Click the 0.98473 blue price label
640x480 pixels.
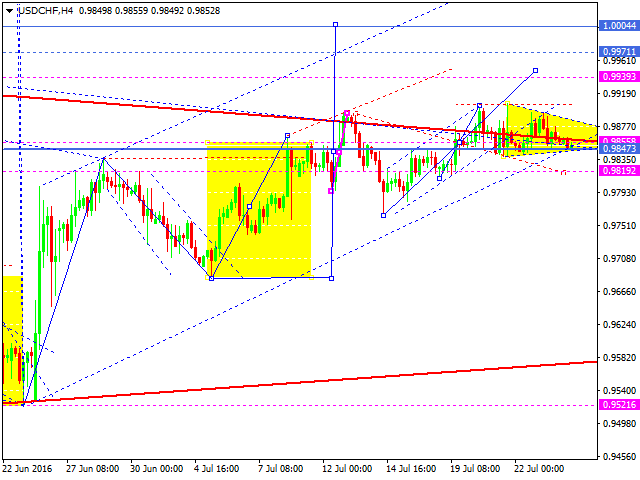pos(619,149)
